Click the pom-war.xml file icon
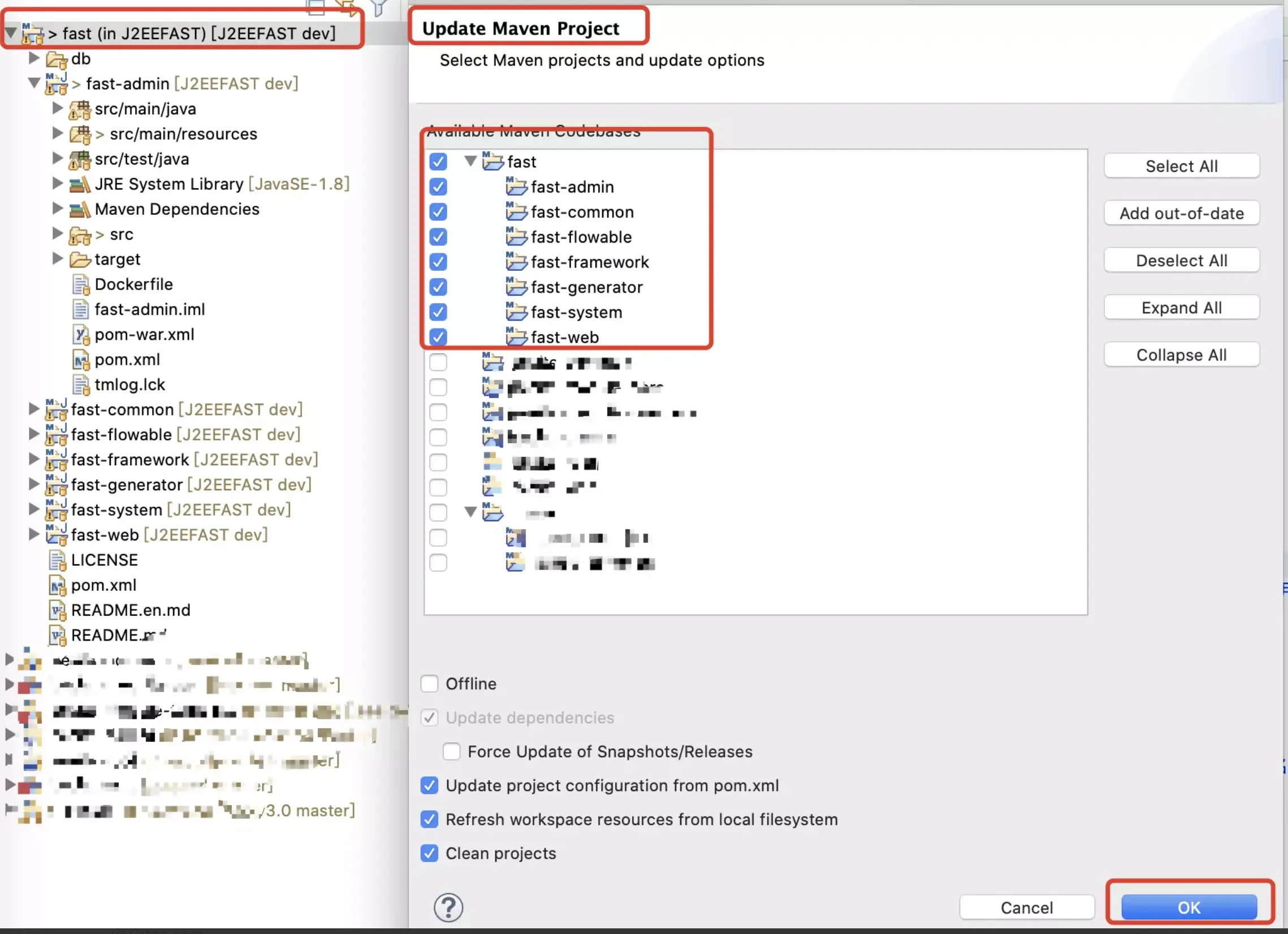 81,335
